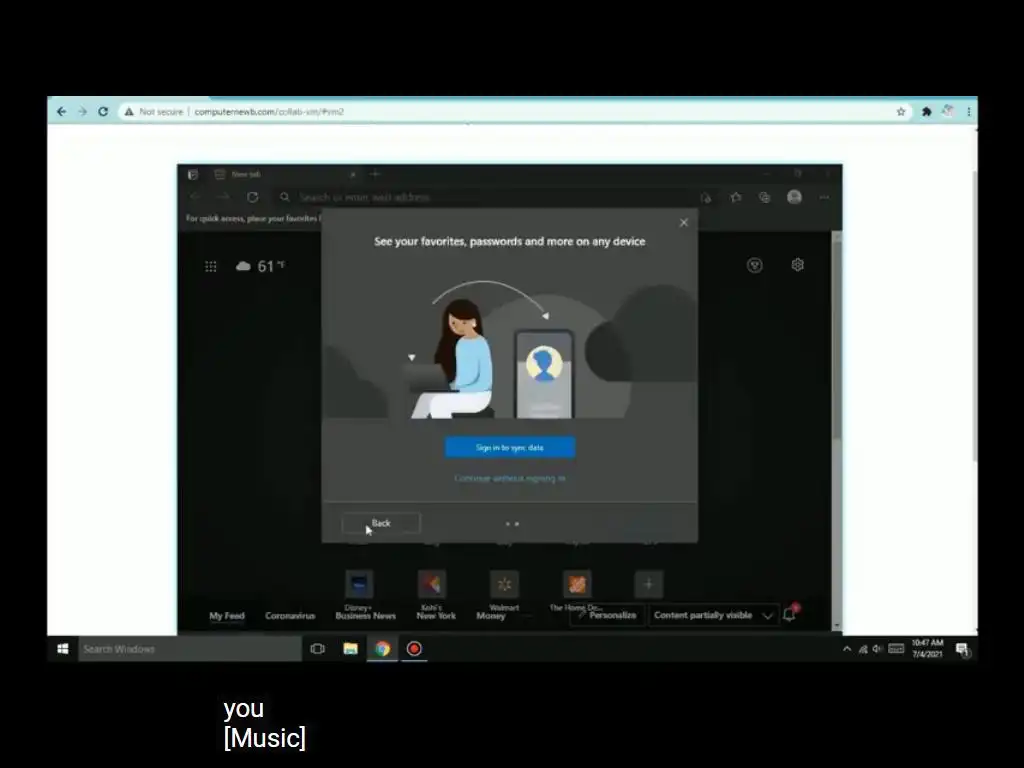The width and height of the screenshot is (1024, 768).
Task: Click the Chrome forward arrow
Action: 82,112
